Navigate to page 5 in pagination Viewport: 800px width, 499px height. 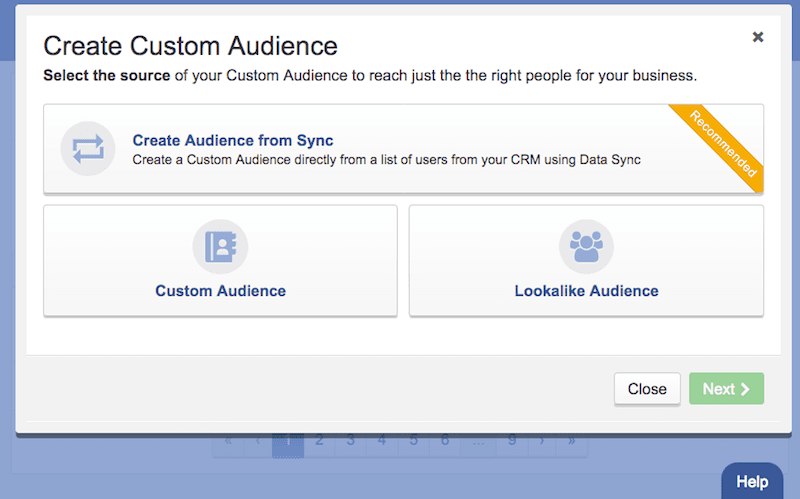coord(413,440)
